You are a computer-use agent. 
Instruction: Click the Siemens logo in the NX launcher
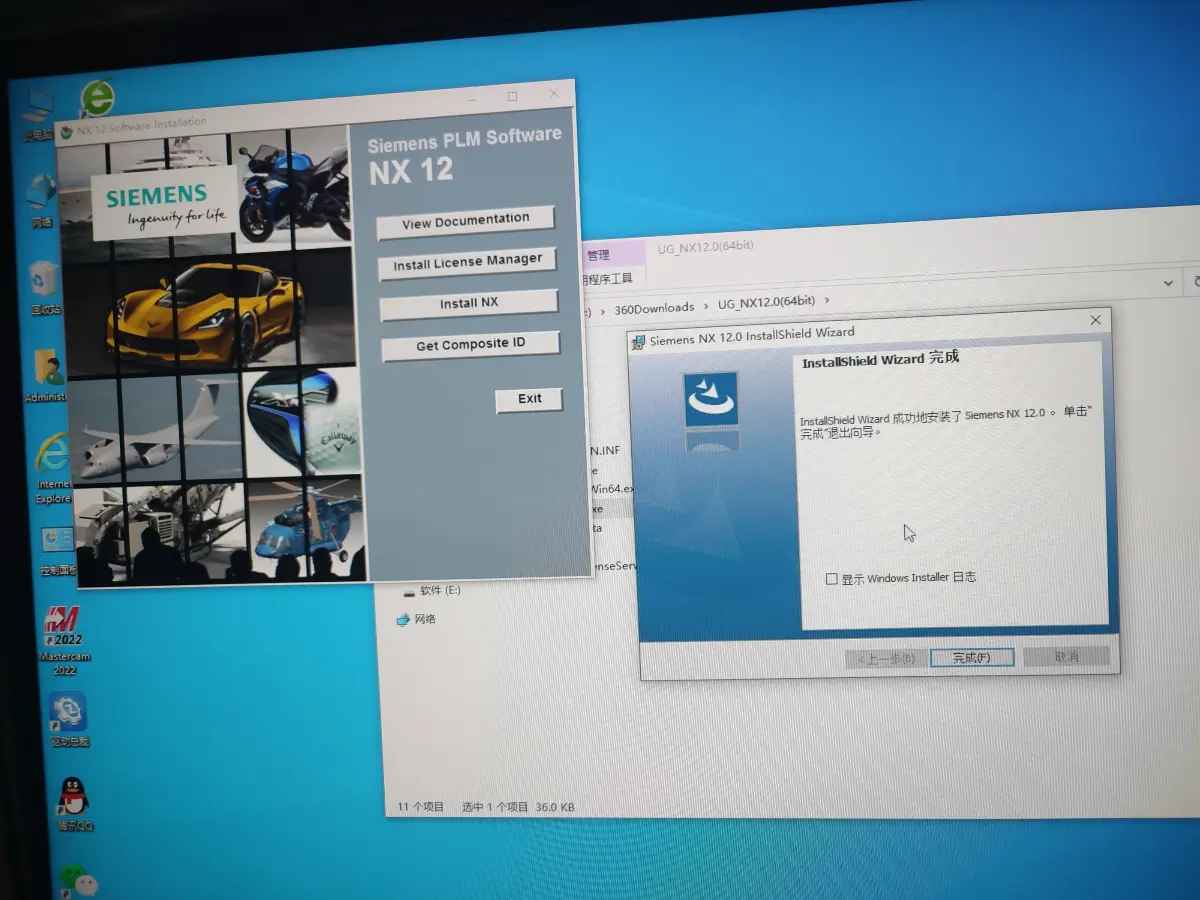pos(165,204)
